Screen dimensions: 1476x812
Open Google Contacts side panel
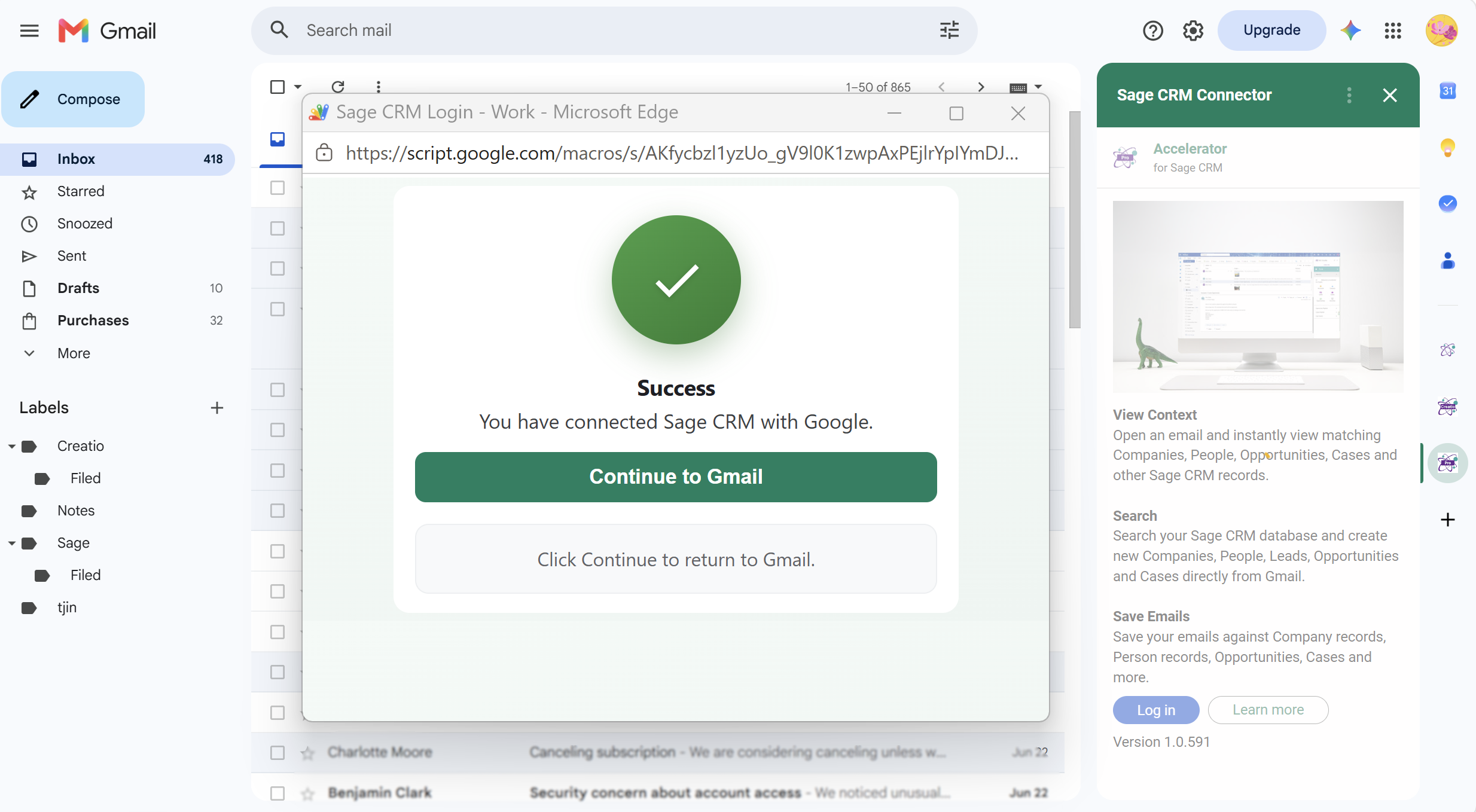click(1447, 261)
